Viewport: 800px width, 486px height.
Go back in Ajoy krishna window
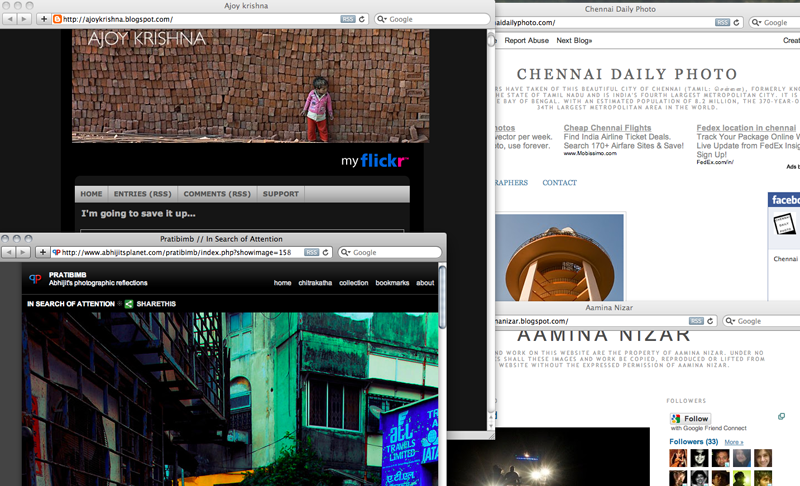click(10, 19)
